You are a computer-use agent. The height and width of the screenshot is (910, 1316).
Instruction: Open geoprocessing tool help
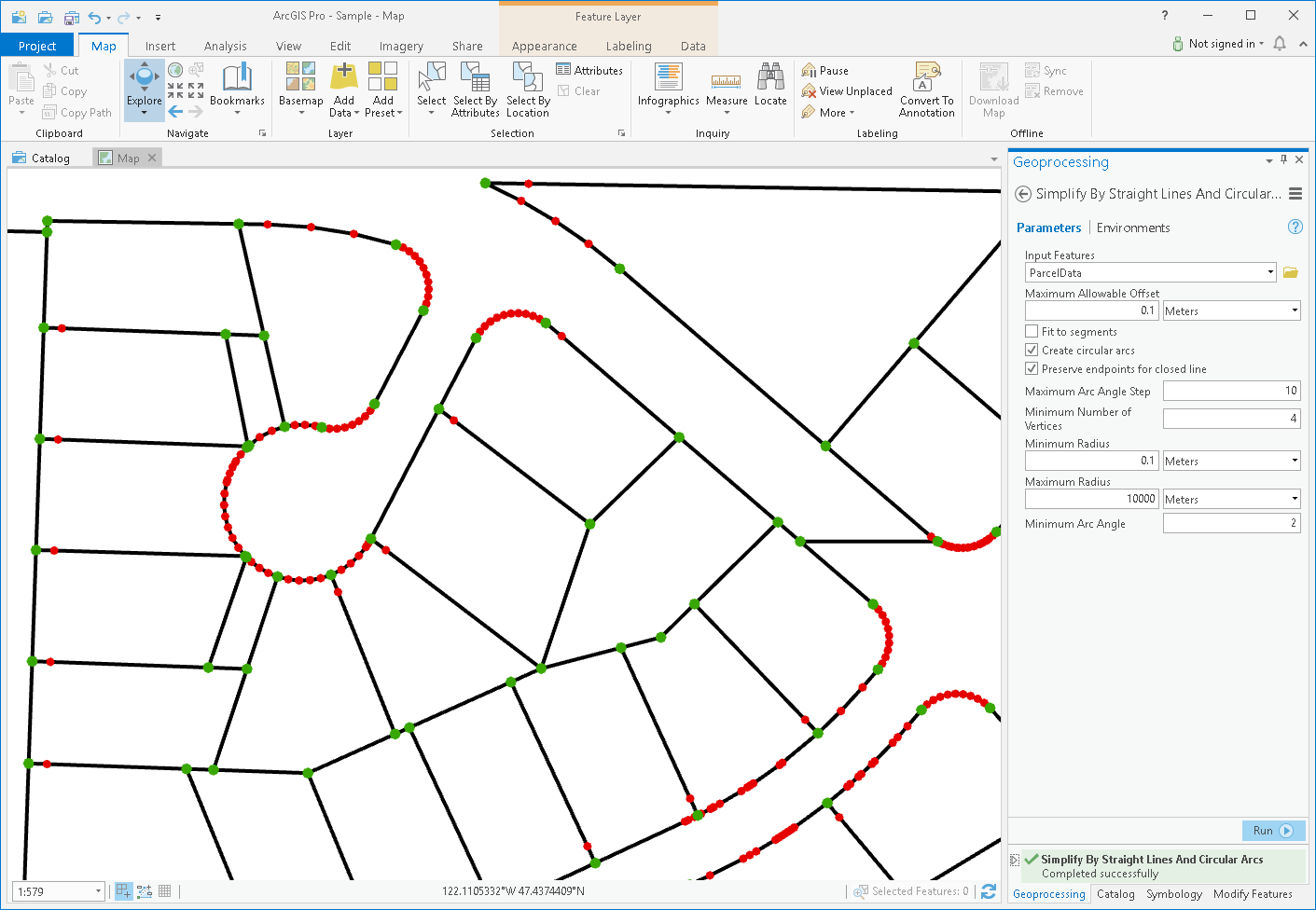(x=1295, y=227)
